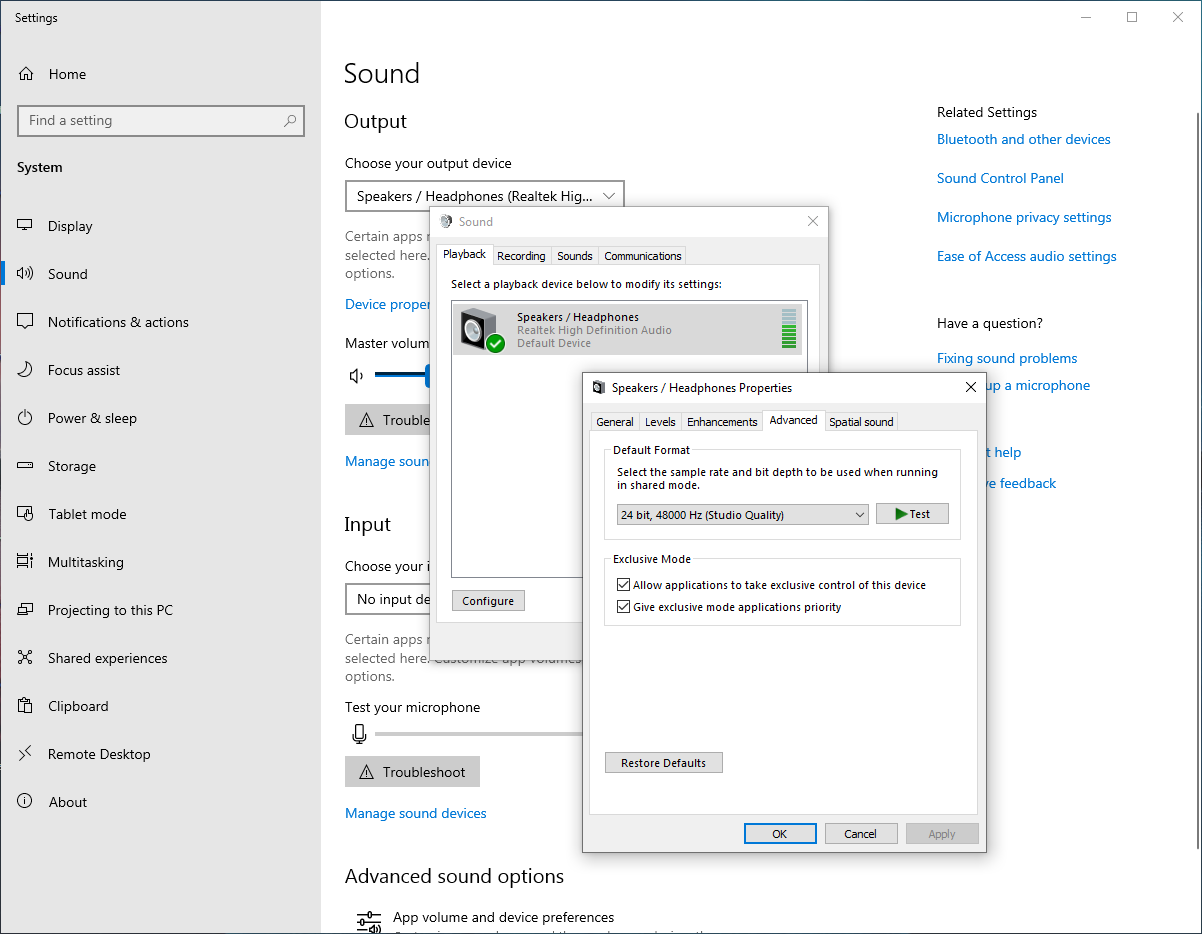The height and width of the screenshot is (934, 1202).
Task: Switch to the Enhancements tab
Action: point(722,422)
